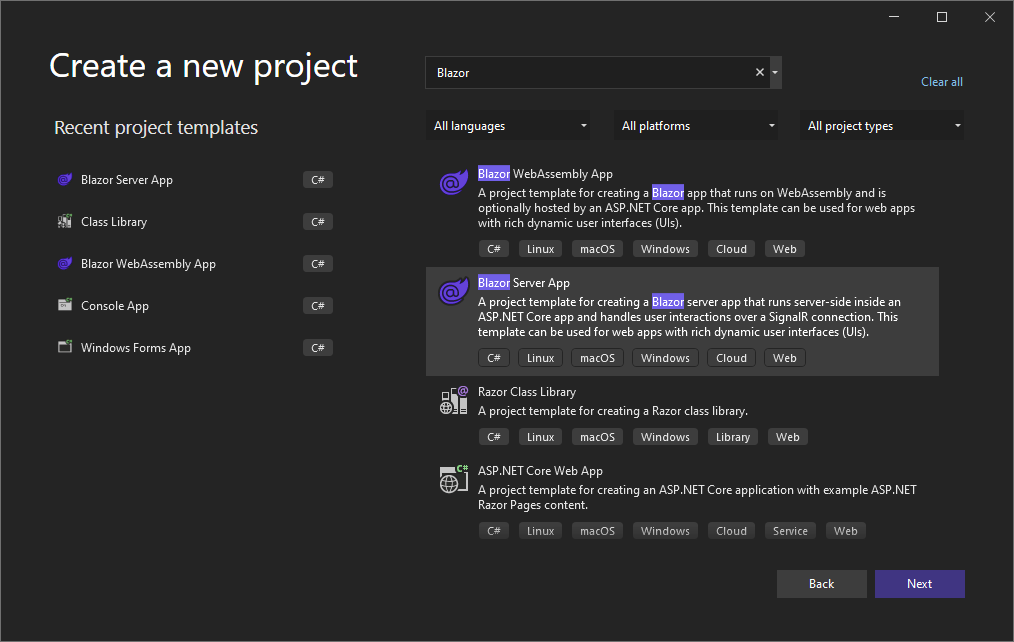Click the Windows tag under ASP.NET Core Web App

coord(665,531)
